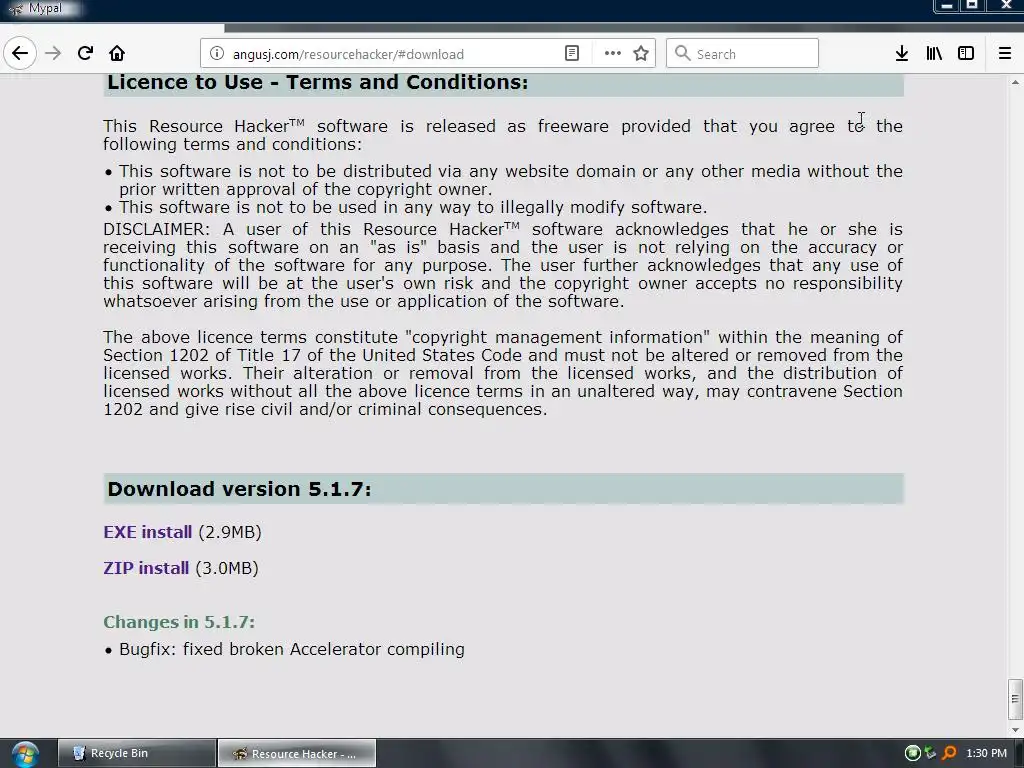
Task: Bookmark this page with the star
Action: pos(641,54)
